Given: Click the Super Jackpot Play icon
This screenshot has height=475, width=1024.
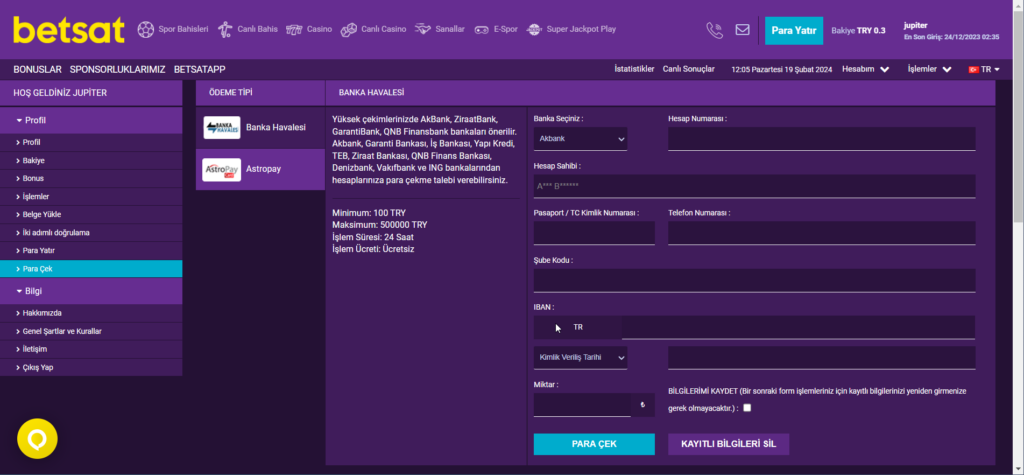Looking at the screenshot, I should pos(534,29).
